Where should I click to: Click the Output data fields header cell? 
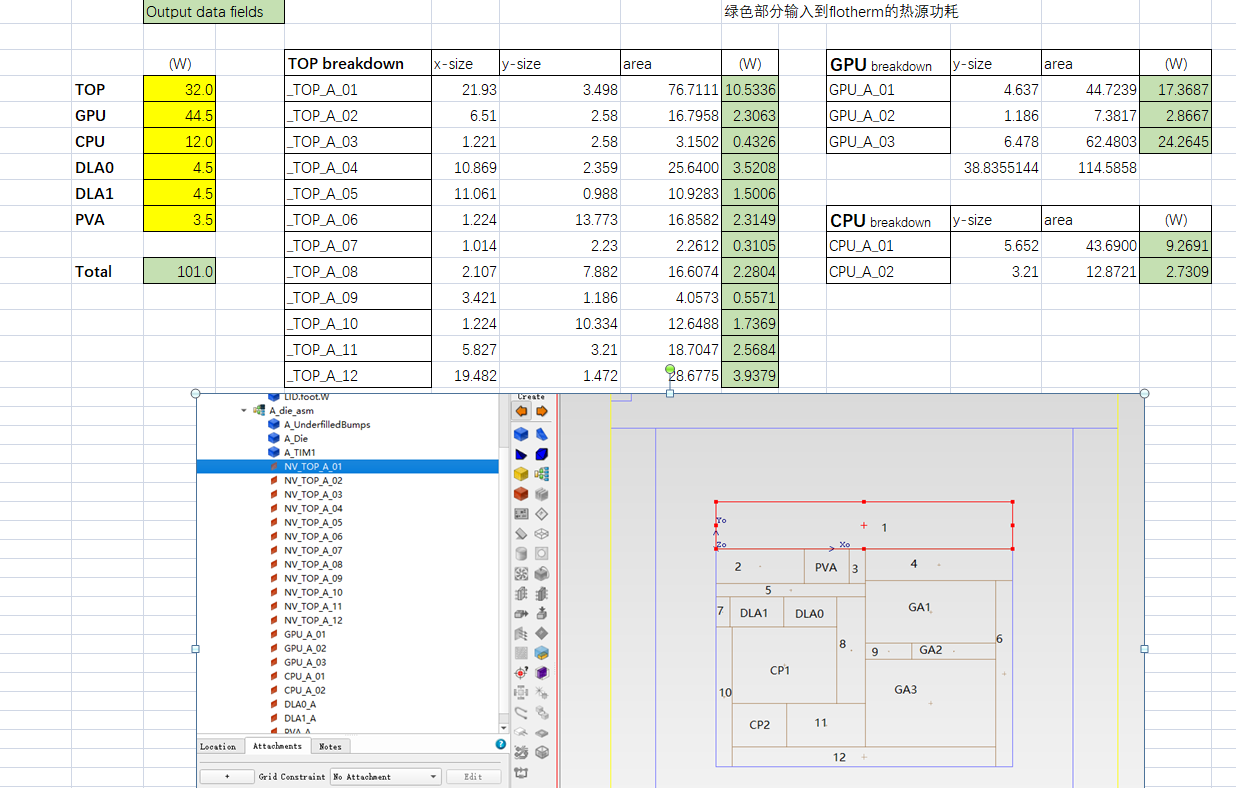pyautogui.click(x=214, y=12)
